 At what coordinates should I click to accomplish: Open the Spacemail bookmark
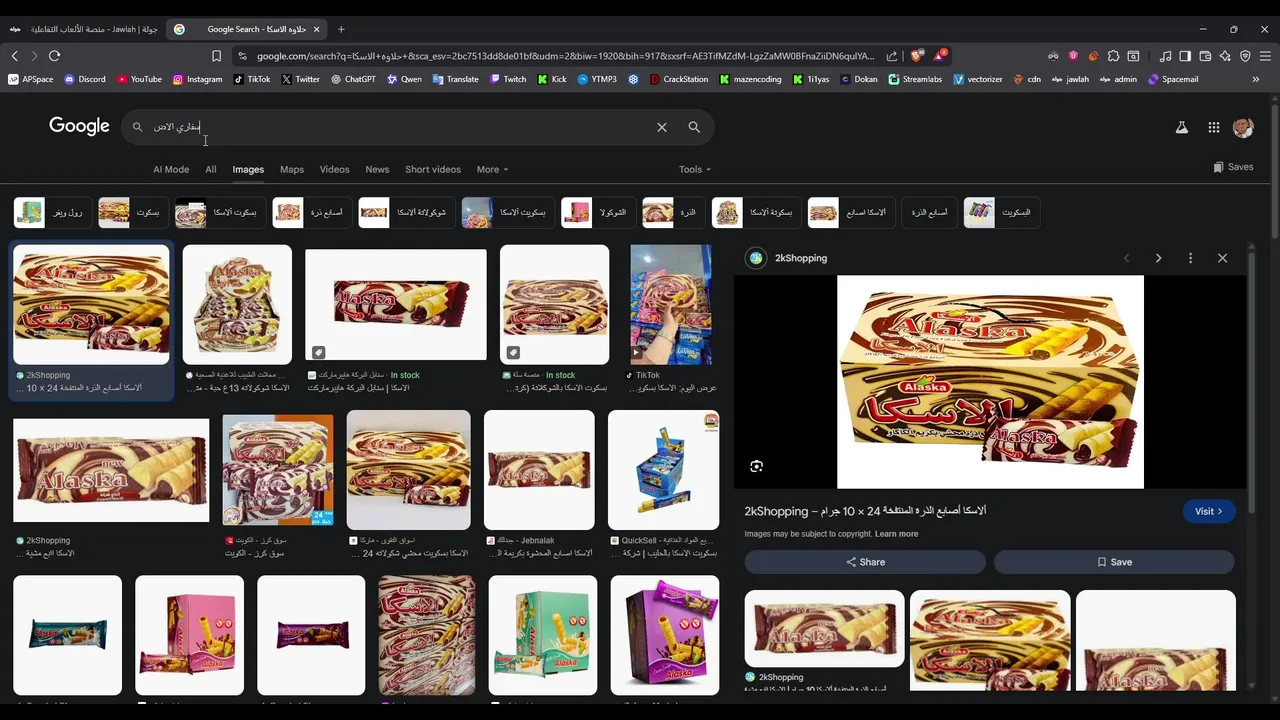point(1173,79)
